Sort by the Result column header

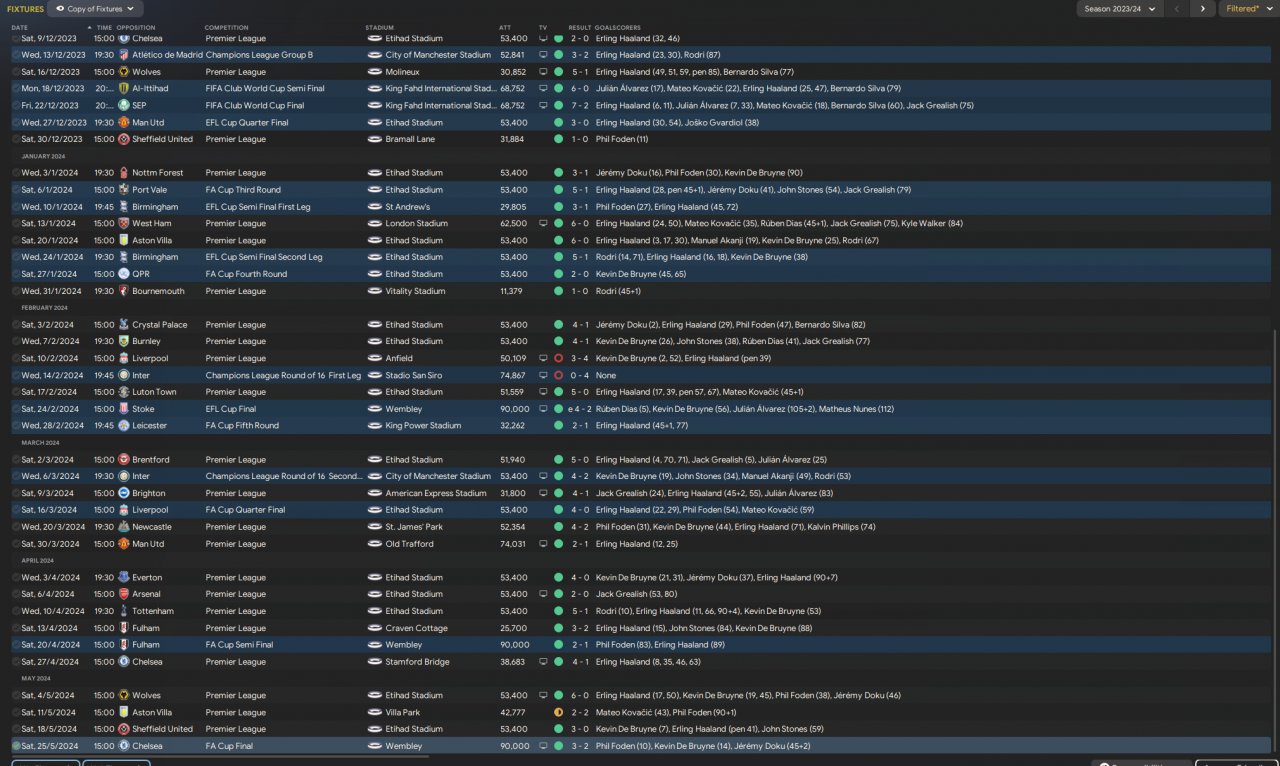580,27
